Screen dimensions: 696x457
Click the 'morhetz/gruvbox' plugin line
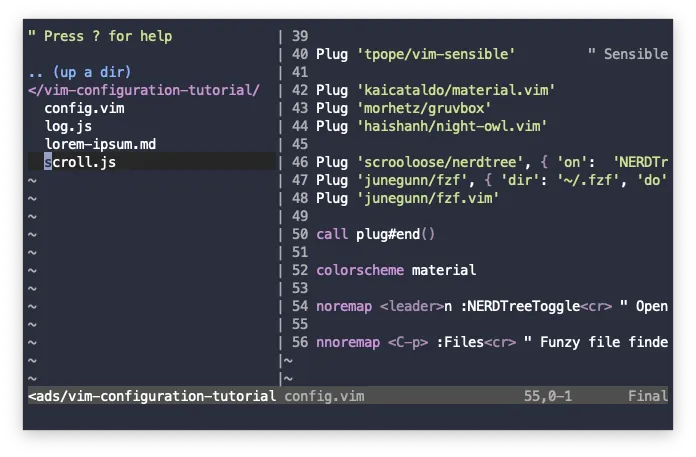click(x=403, y=108)
